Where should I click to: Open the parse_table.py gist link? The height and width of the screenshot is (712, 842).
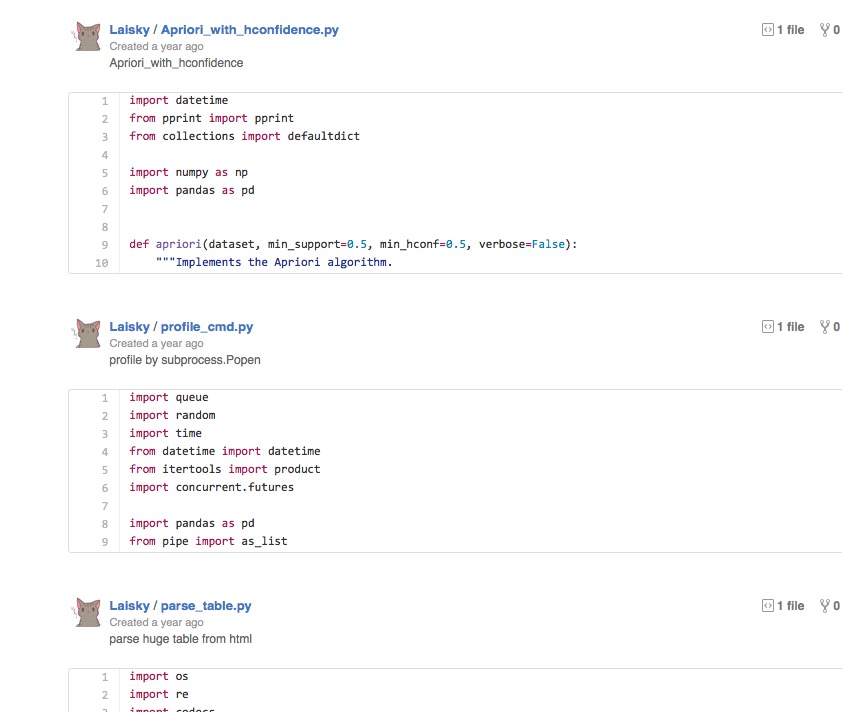(x=206, y=606)
